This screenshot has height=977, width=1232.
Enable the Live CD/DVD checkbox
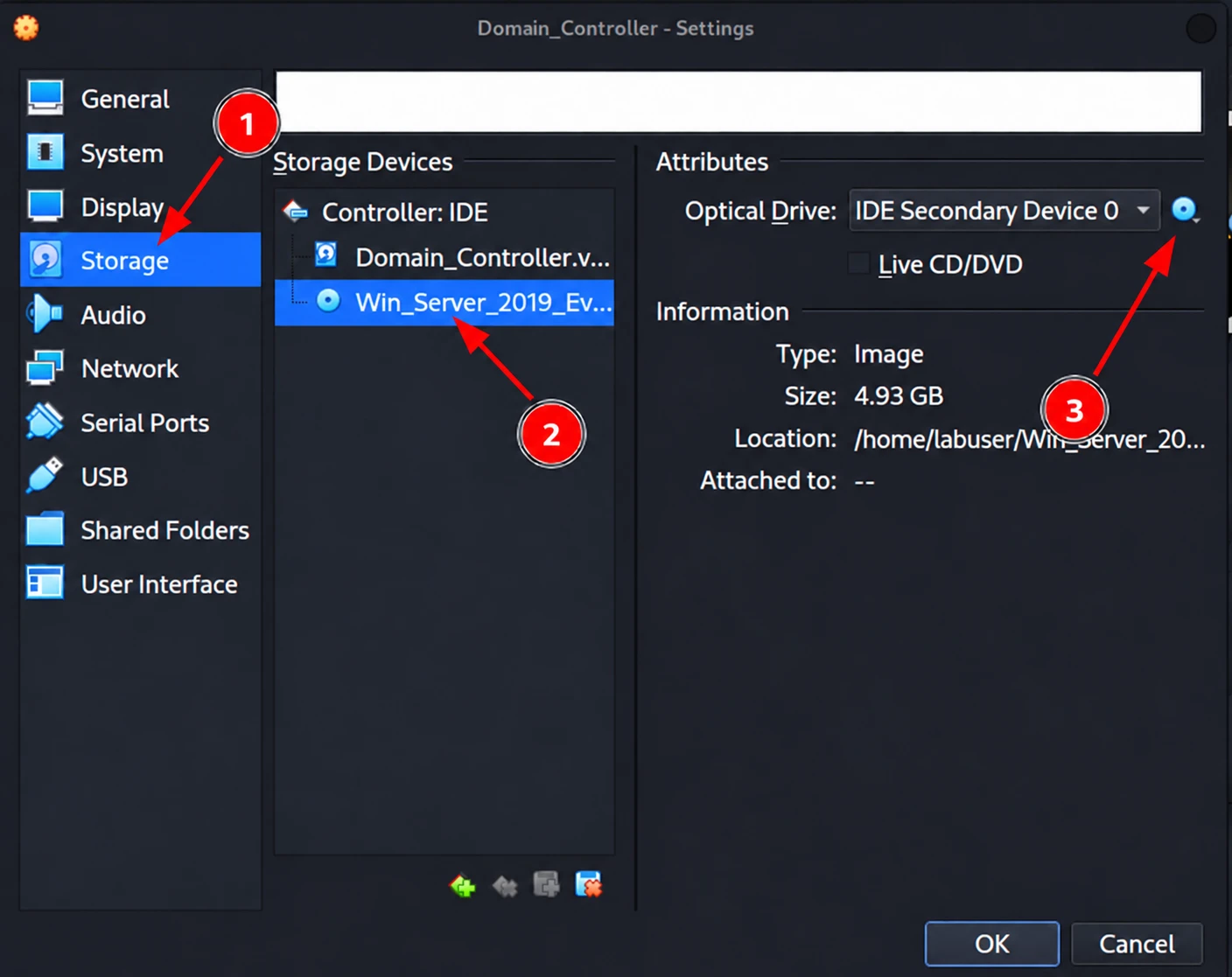click(859, 263)
